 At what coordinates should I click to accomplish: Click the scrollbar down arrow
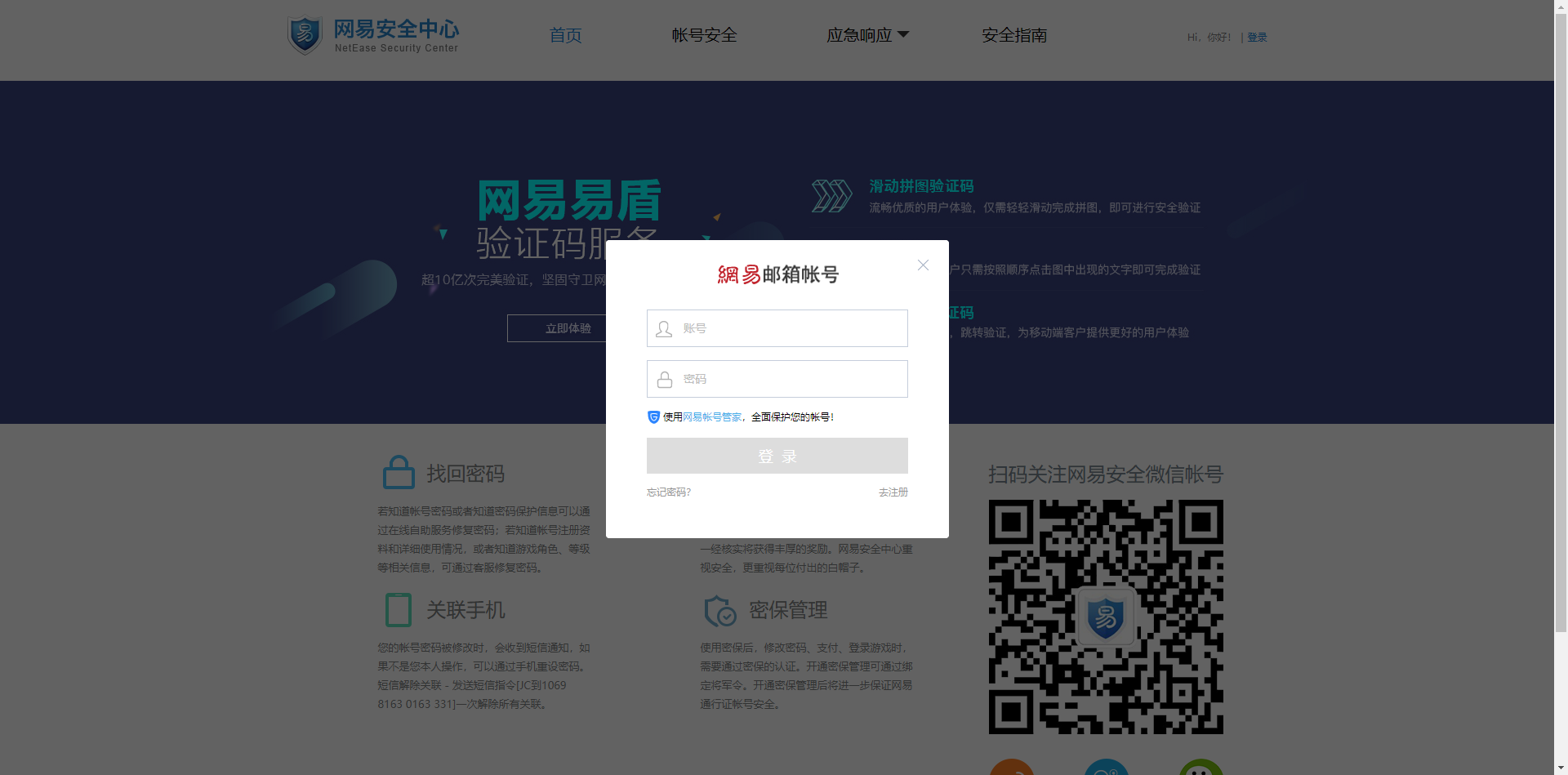tap(1561, 768)
